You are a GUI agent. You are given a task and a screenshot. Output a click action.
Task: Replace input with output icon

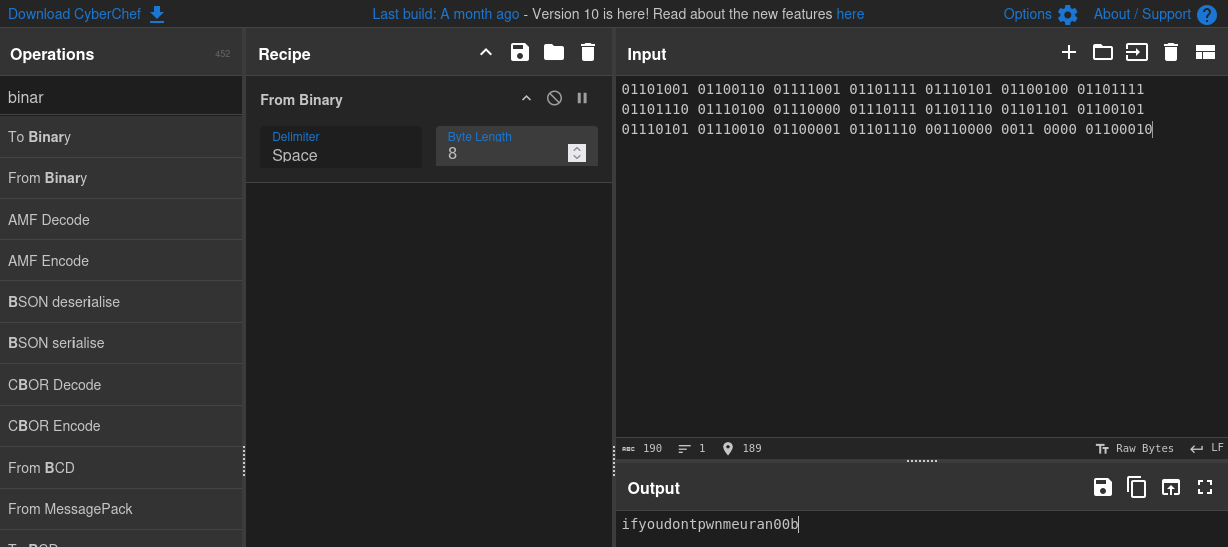[x=1170, y=487]
